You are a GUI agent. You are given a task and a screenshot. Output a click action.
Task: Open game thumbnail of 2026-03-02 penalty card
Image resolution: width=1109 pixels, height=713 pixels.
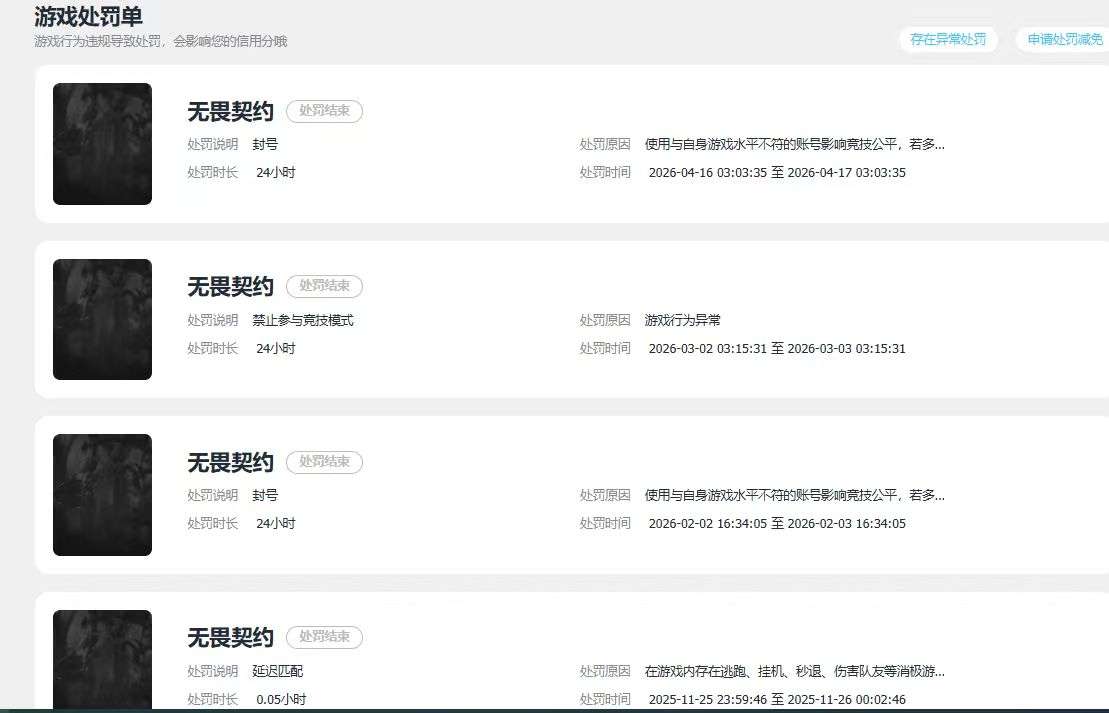[x=103, y=319]
